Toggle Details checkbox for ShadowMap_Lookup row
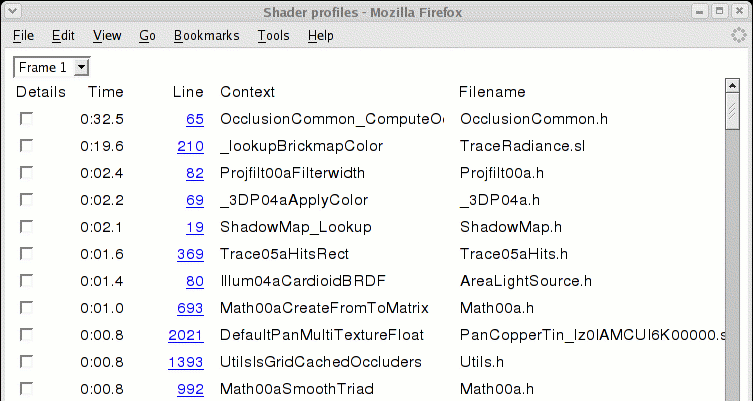Image resolution: width=753 pixels, height=401 pixels. point(26,227)
